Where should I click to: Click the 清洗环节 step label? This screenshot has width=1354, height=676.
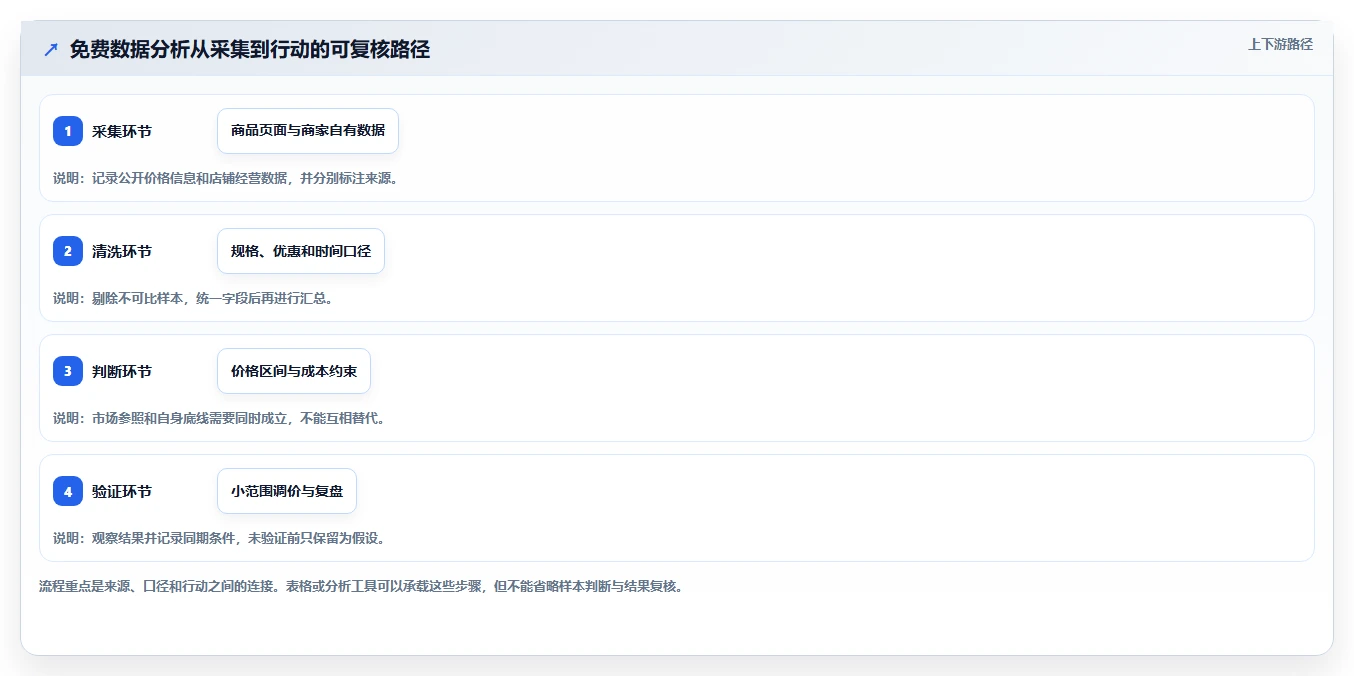(x=122, y=251)
